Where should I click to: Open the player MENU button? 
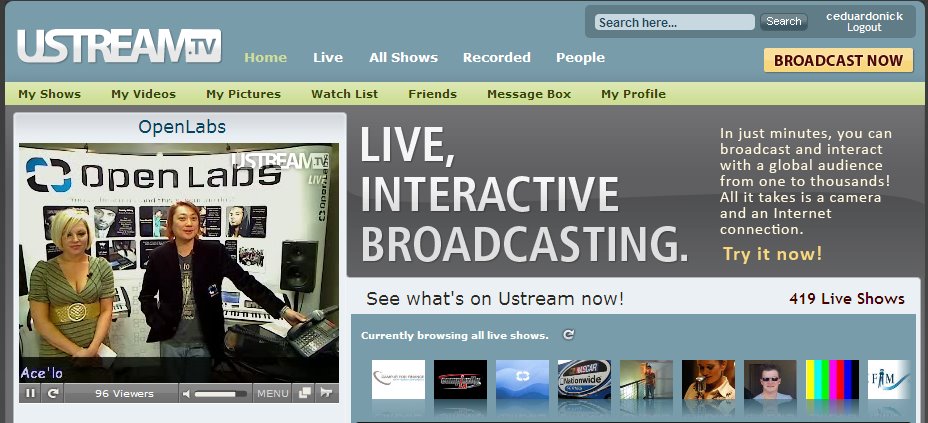tap(273, 393)
